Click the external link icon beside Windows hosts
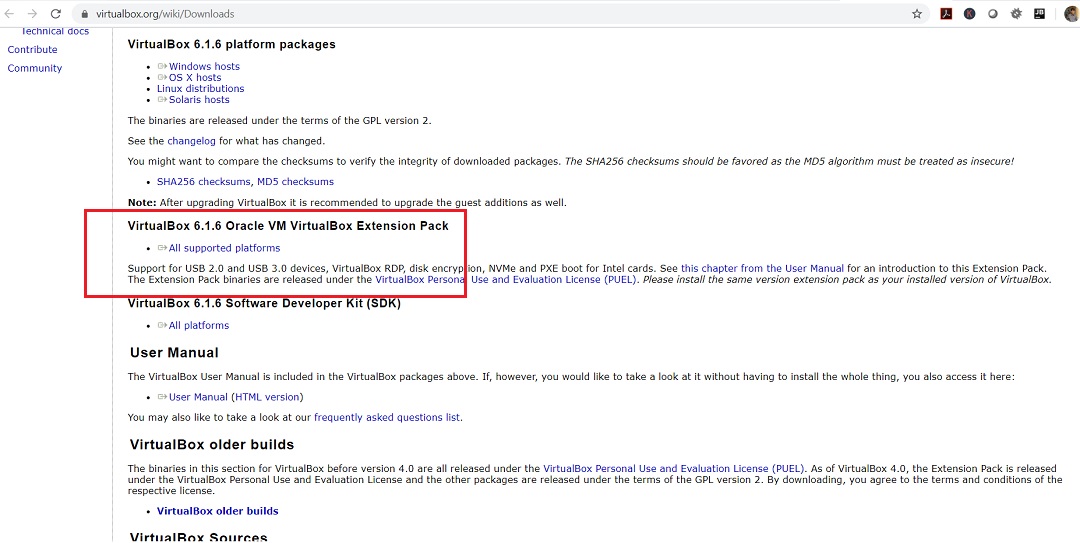1080x543 pixels. [x=163, y=66]
